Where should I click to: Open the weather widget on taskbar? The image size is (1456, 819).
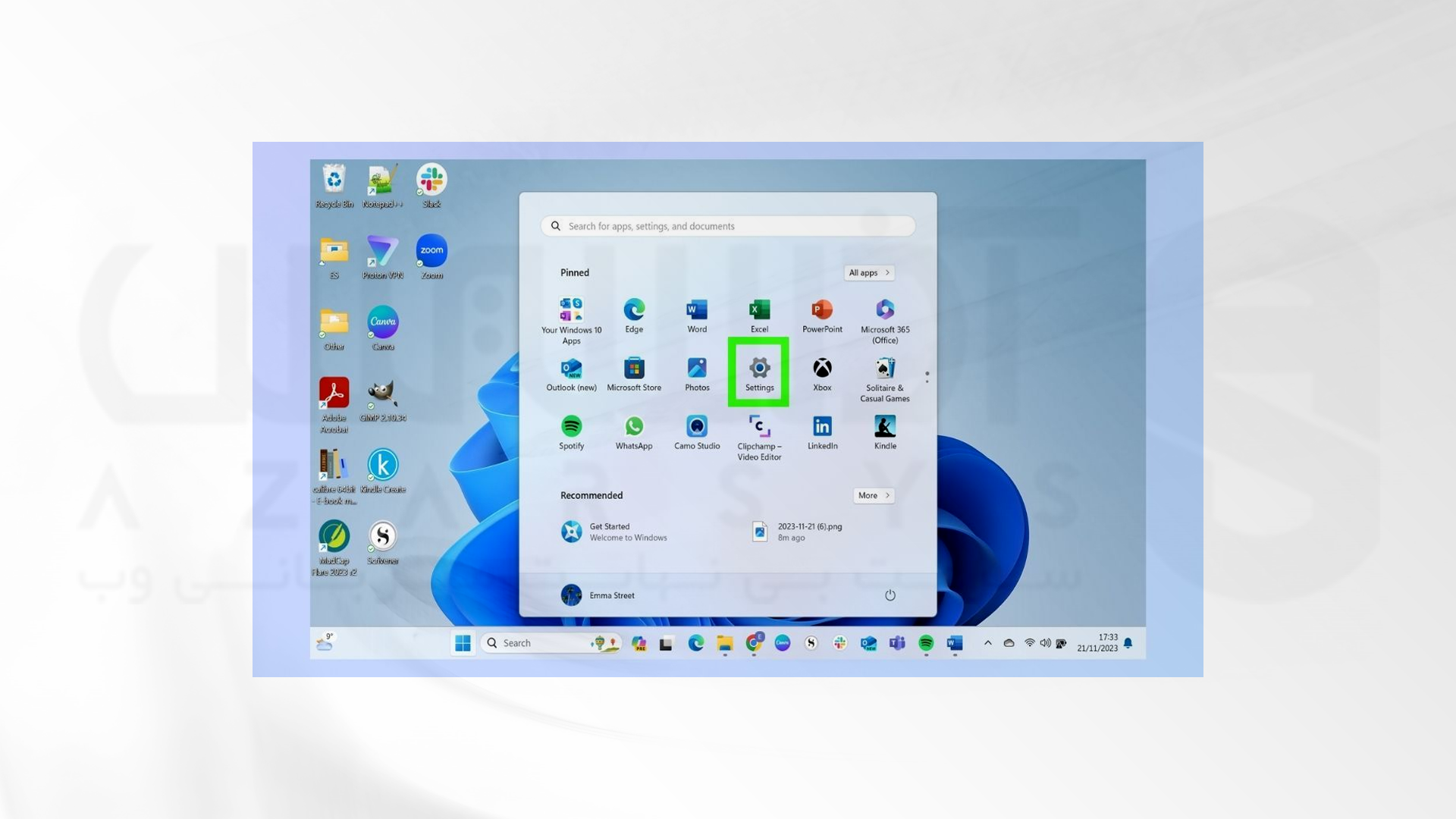(x=325, y=642)
